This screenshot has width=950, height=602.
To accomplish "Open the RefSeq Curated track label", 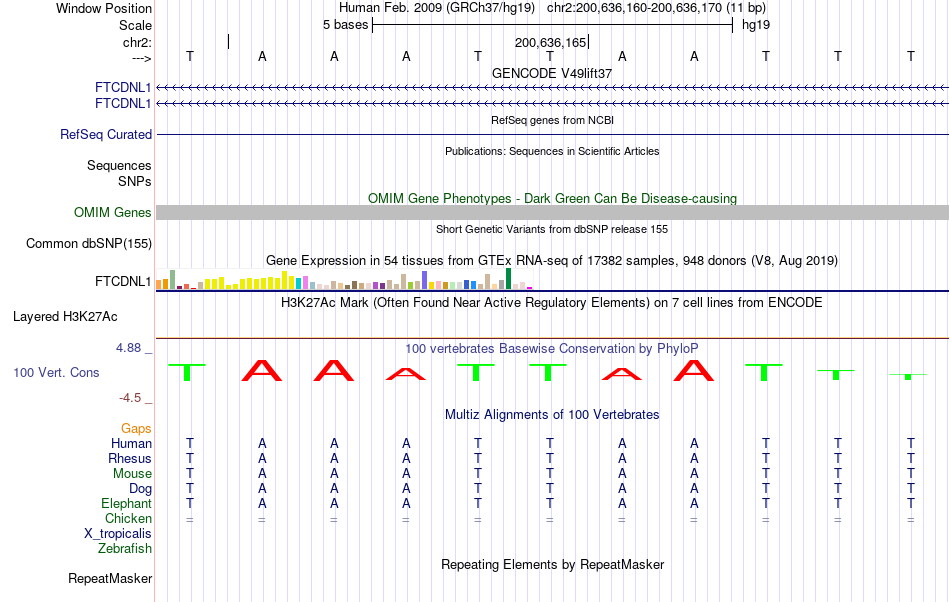I will click(106, 134).
